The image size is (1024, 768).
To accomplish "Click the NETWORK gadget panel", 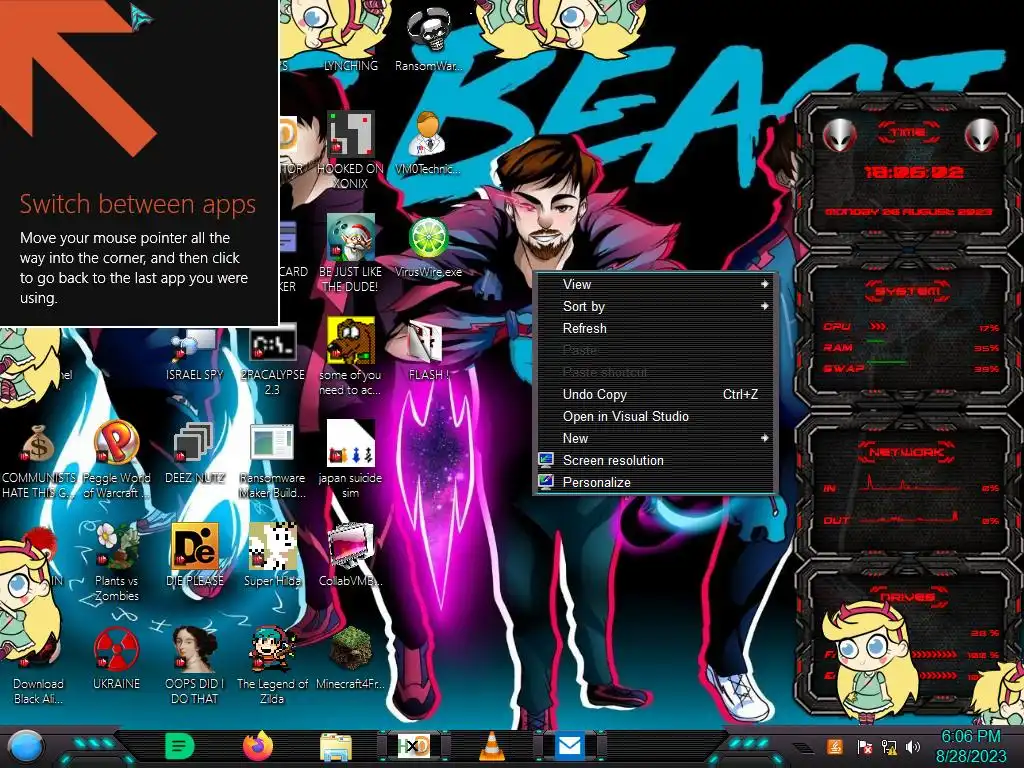I will [908, 487].
